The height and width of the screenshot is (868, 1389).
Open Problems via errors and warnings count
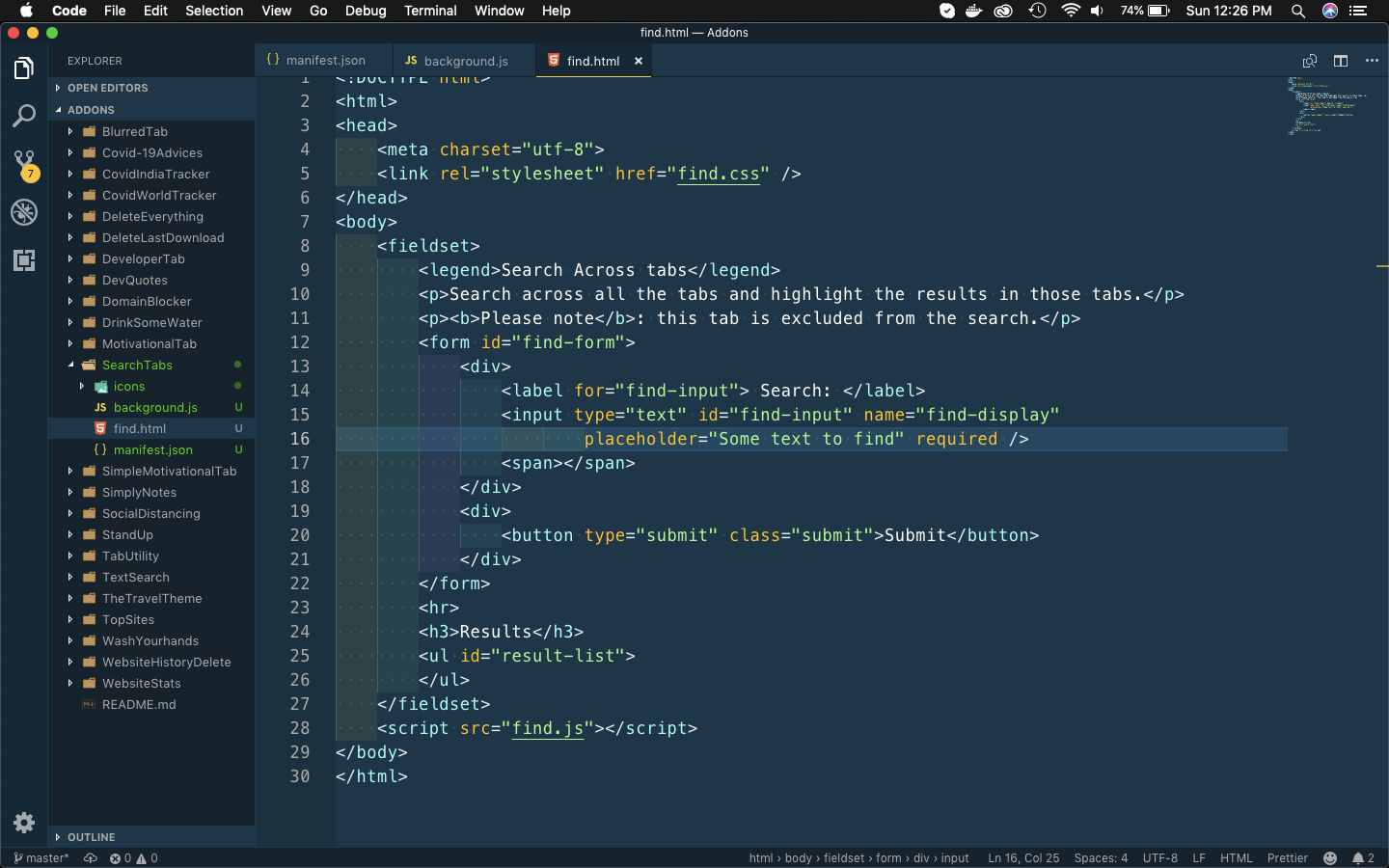pyautogui.click(x=133, y=858)
